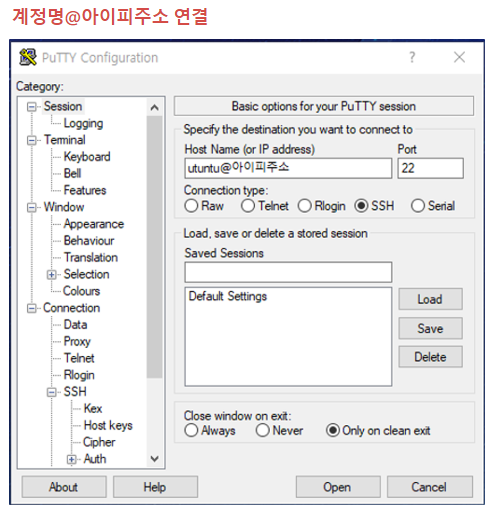Collapse the Terminal tree node
490x512 pixels.
(32, 140)
